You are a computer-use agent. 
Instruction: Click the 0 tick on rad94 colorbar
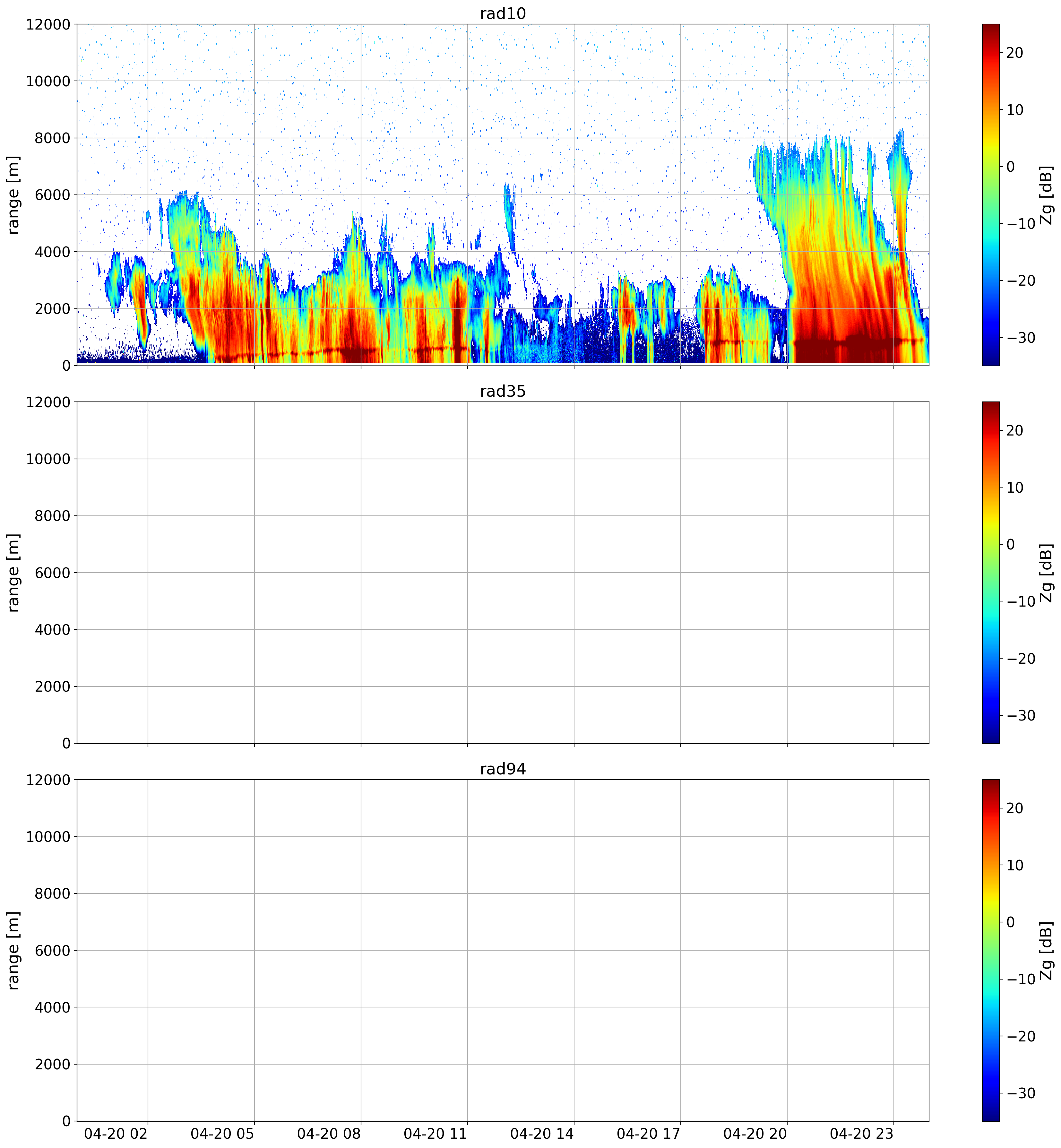click(x=1011, y=922)
